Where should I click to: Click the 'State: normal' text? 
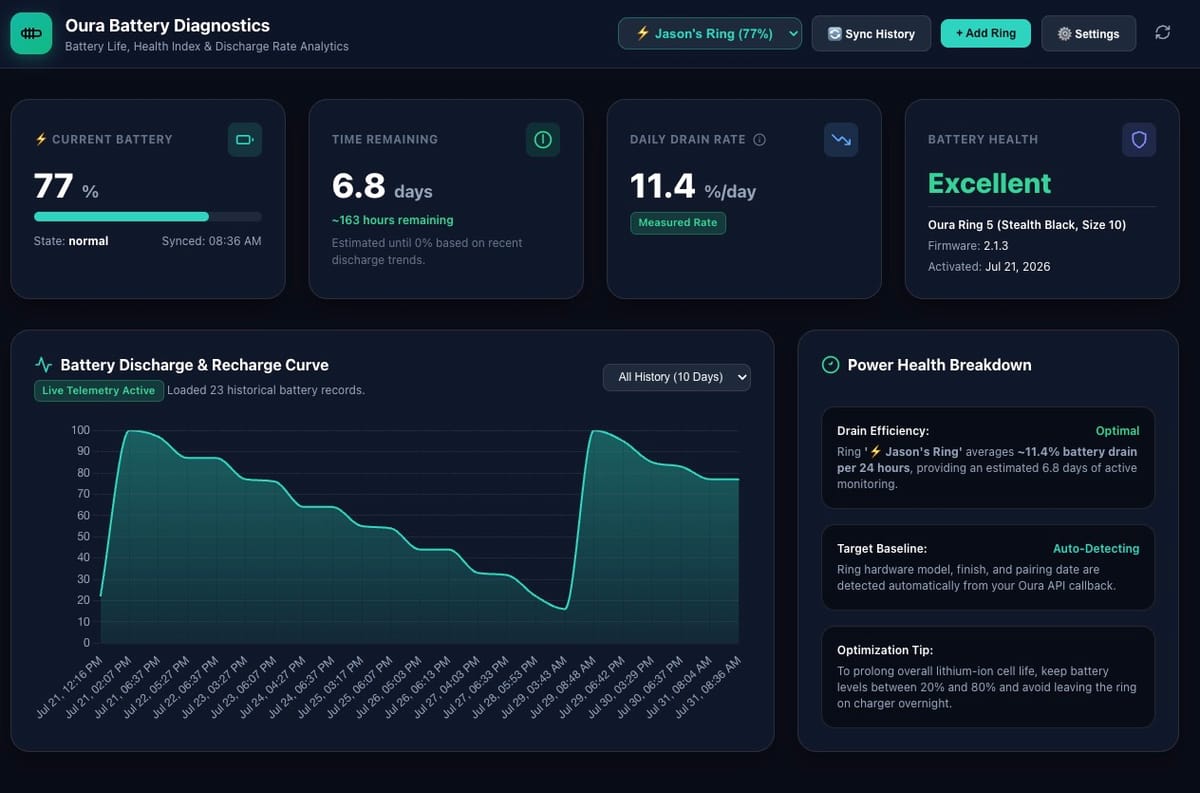tap(71, 241)
